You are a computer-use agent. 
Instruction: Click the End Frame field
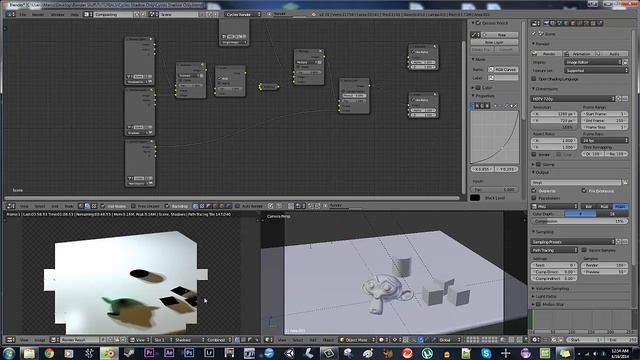(604, 121)
